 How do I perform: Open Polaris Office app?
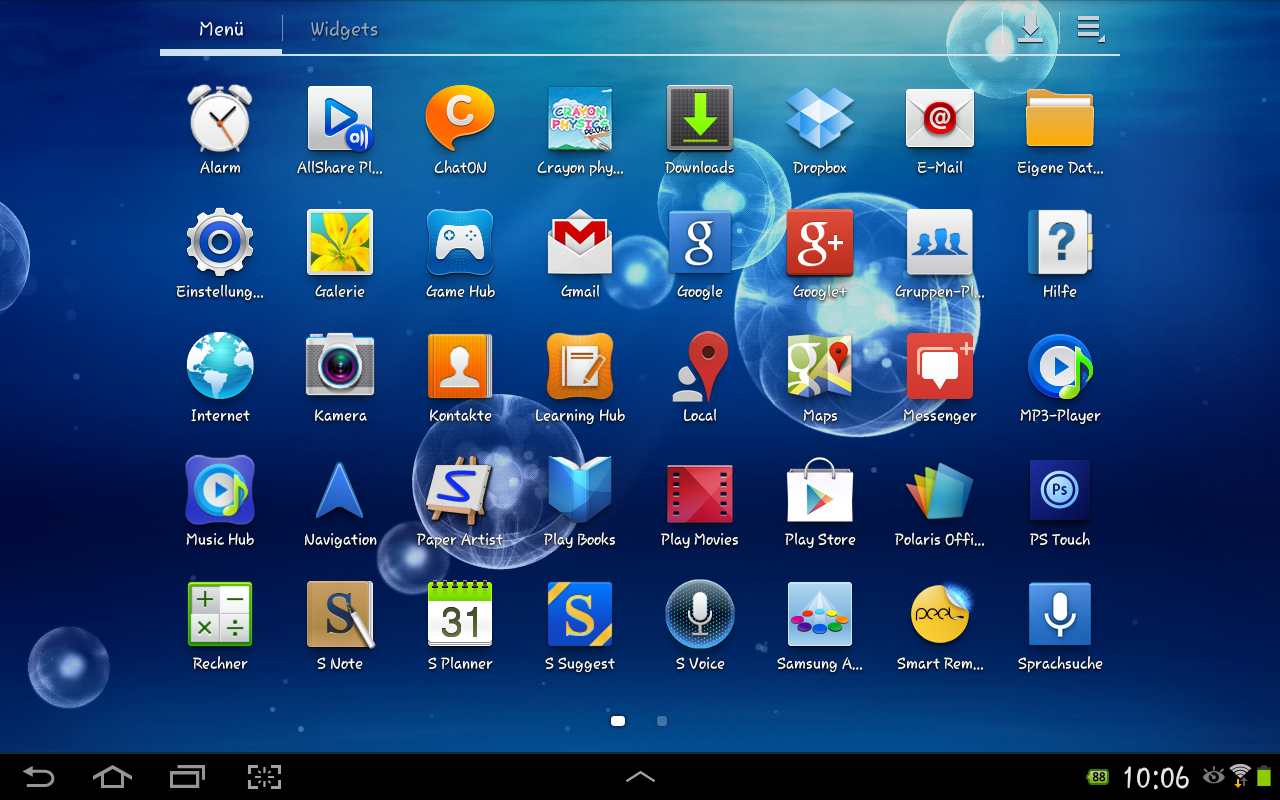(940, 491)
